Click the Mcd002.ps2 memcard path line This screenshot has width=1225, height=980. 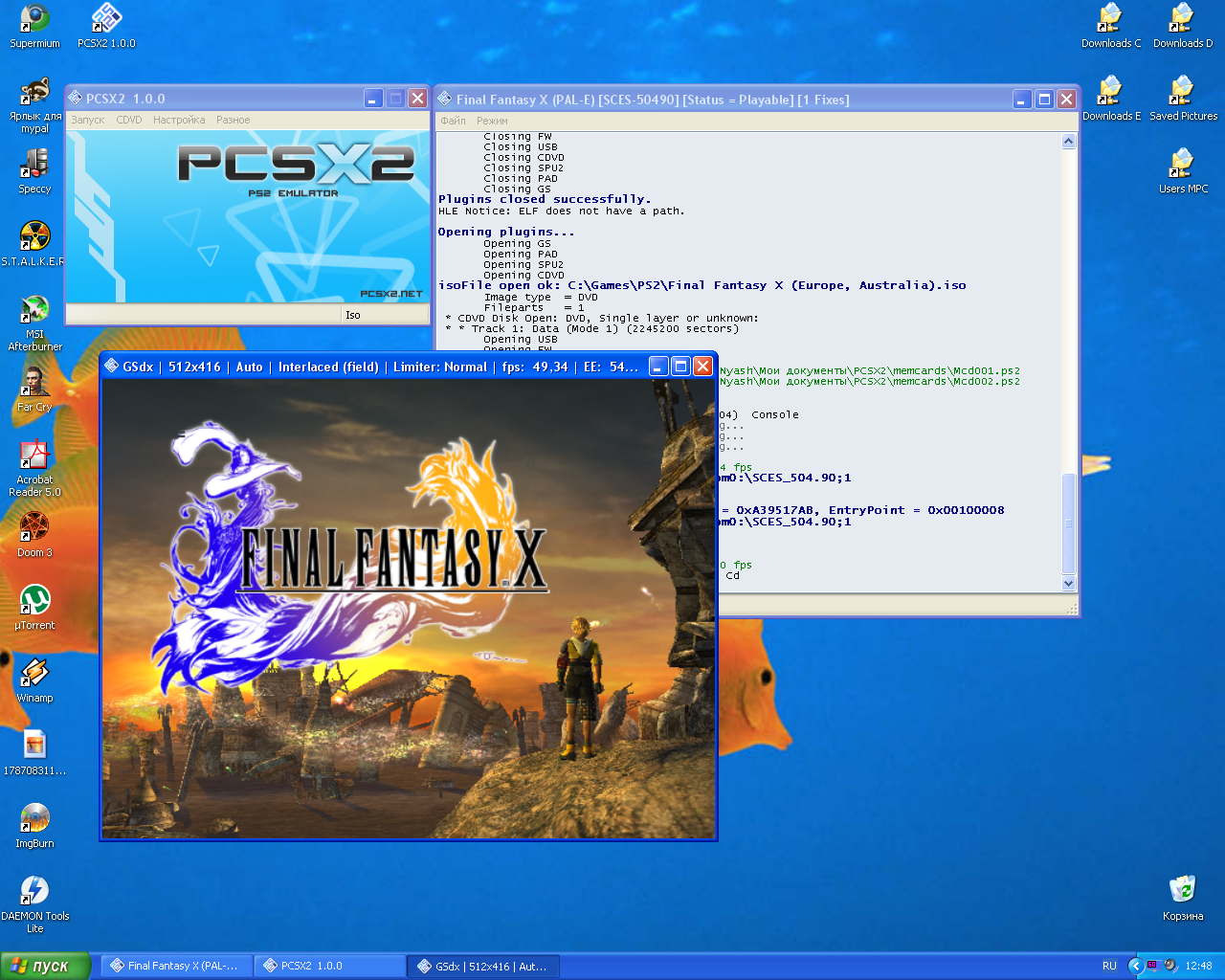pyautogui.click(x=870, y=381)
